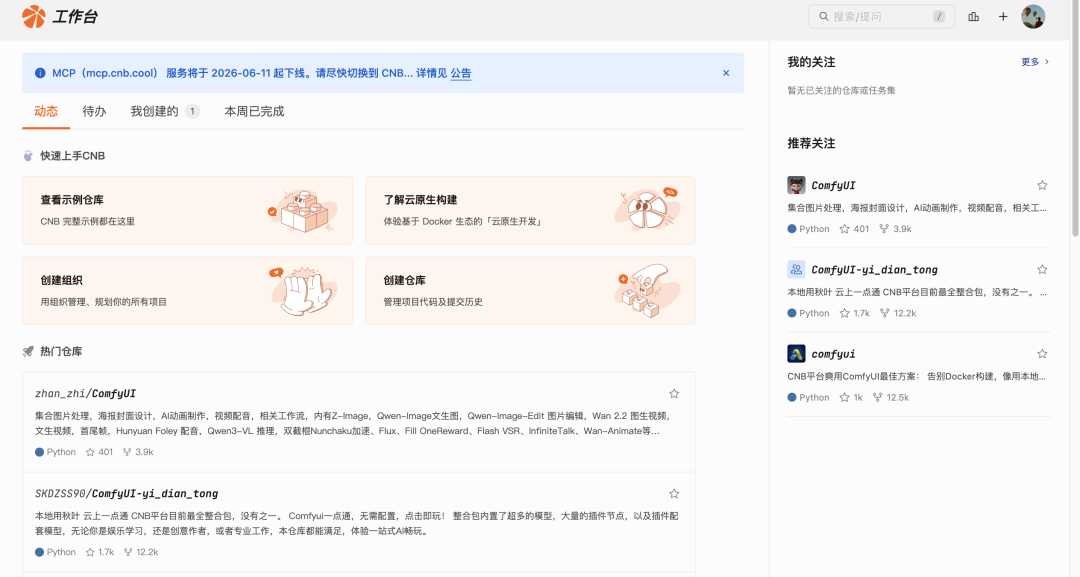Click star count 1.7k icon in sidebar
Screen dimensions: 1080x577
pos(844,313)
